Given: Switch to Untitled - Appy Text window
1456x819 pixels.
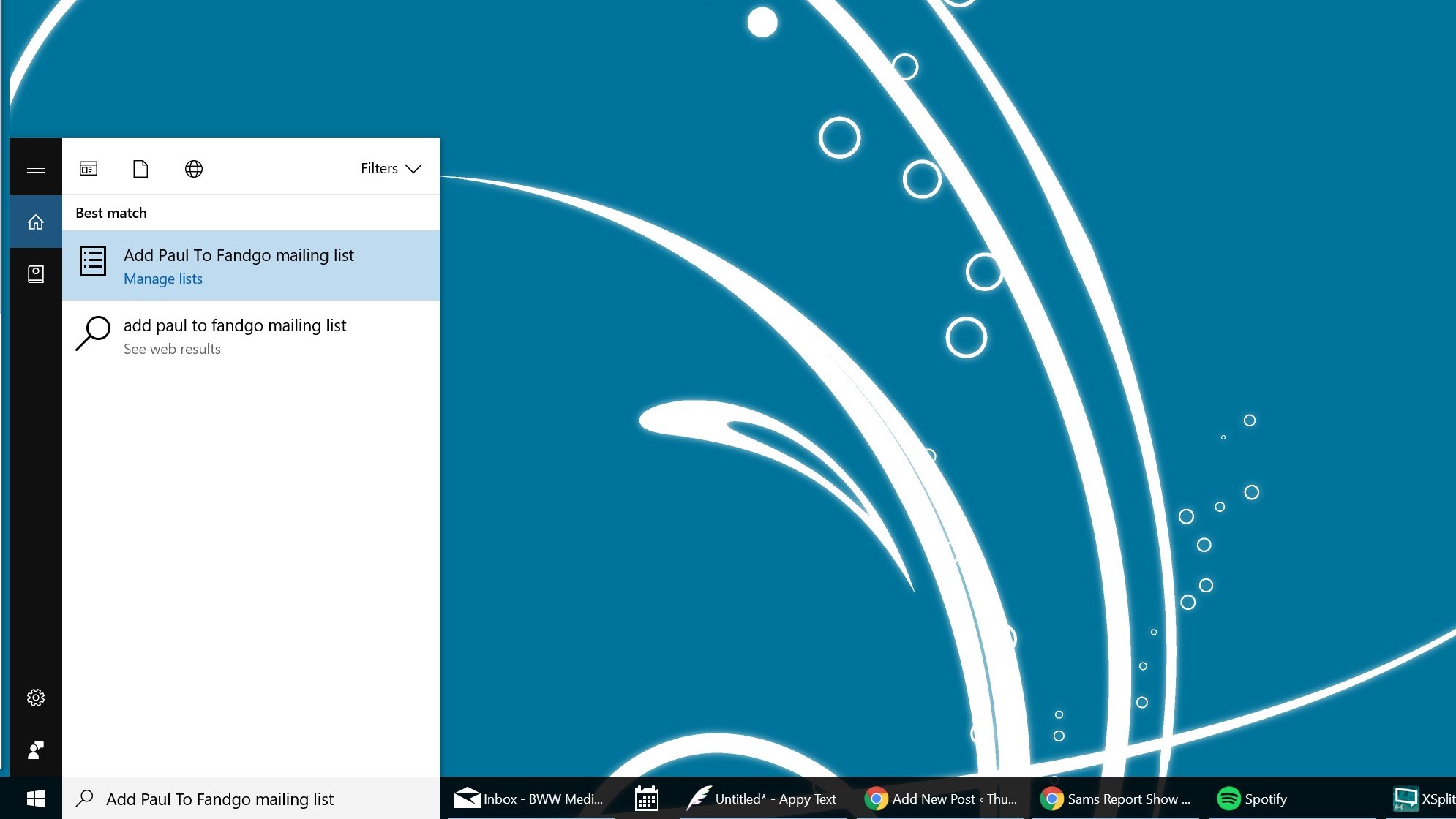Looking at the screenshot, I should point(761,799).
